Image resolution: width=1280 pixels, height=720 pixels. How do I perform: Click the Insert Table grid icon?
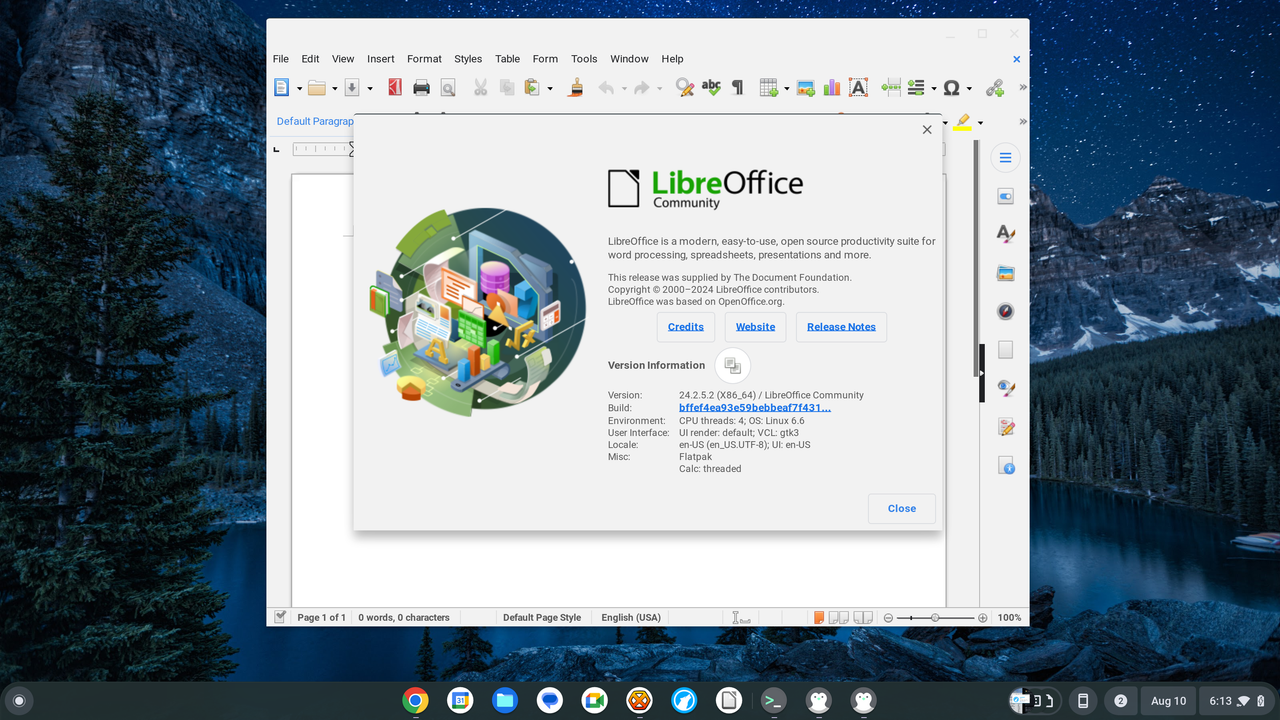pos(768,88)
